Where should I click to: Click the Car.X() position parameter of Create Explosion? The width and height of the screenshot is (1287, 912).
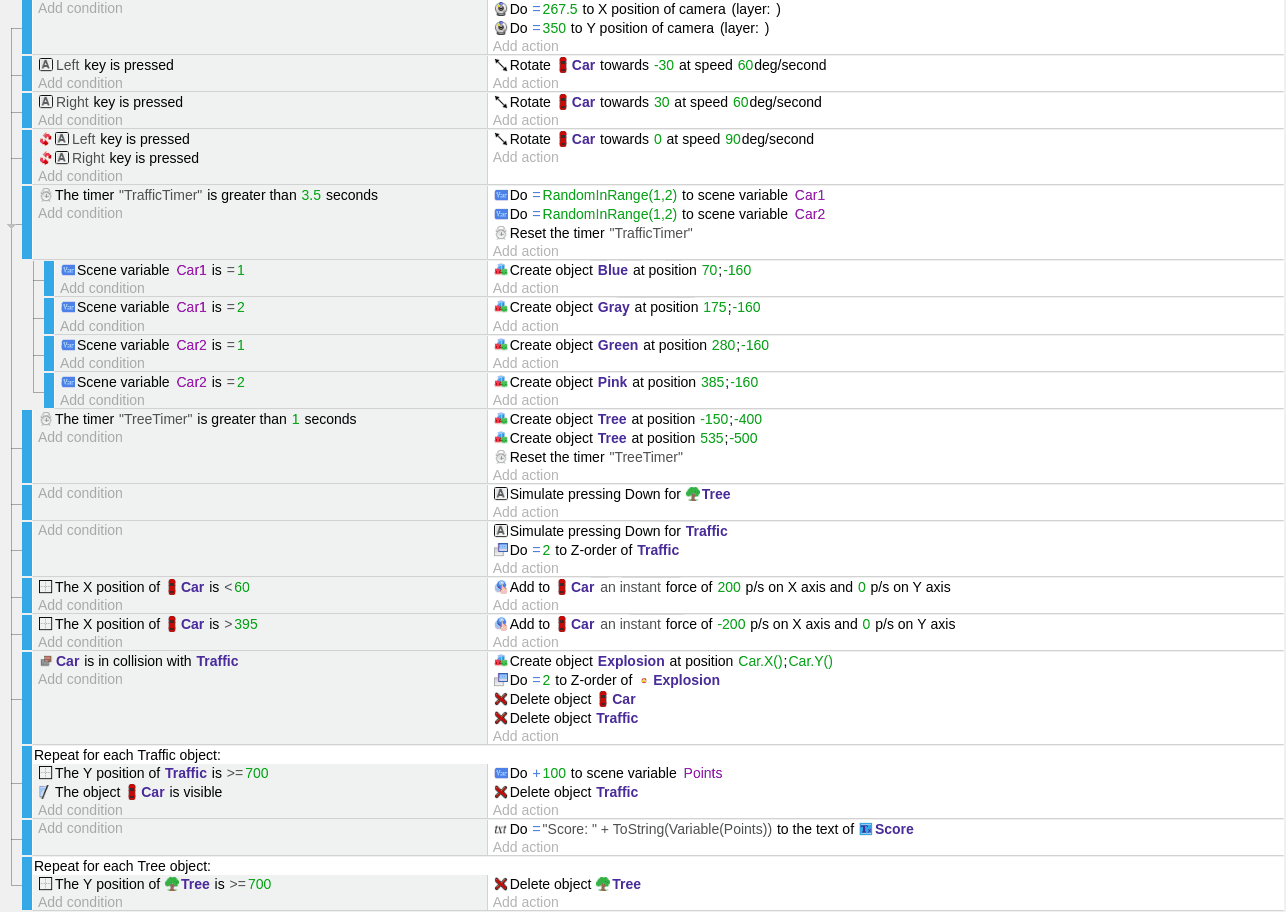760,661
